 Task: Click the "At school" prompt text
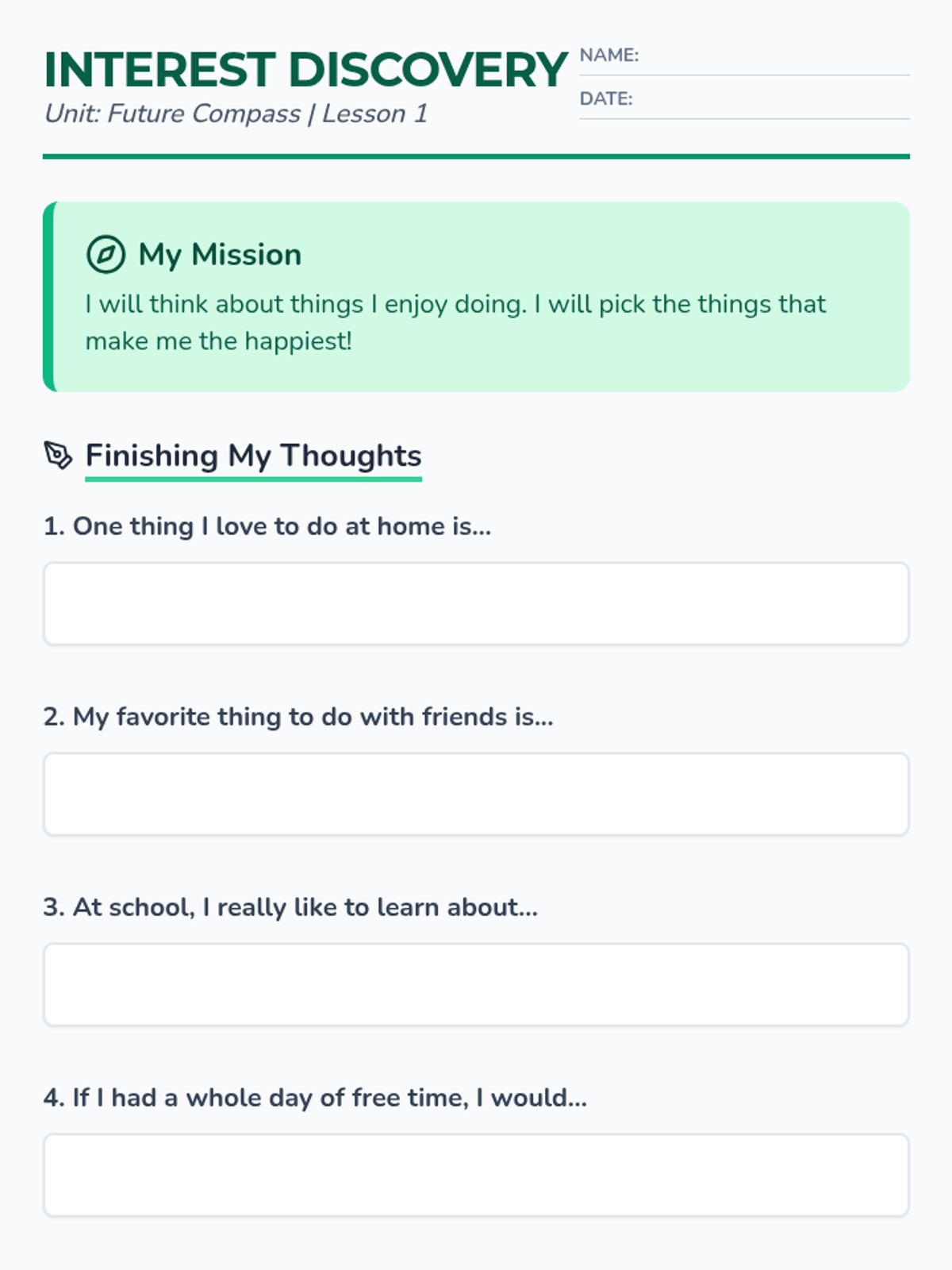click(x=290, y=907)
